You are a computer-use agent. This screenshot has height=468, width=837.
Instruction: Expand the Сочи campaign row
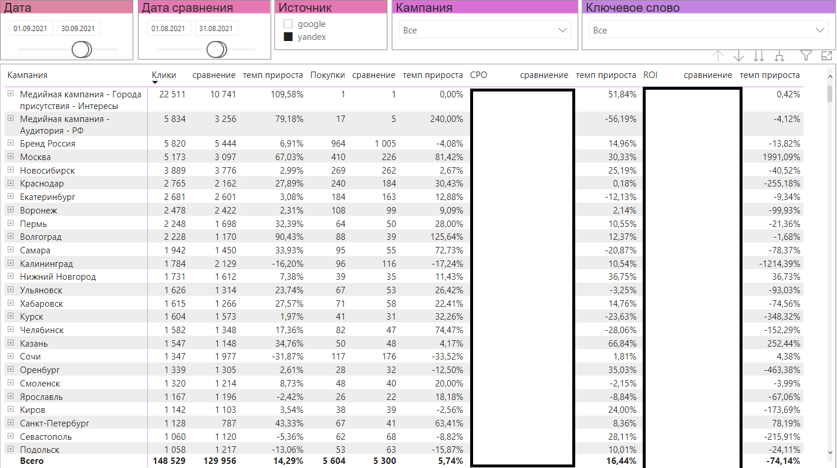point(10,356)
